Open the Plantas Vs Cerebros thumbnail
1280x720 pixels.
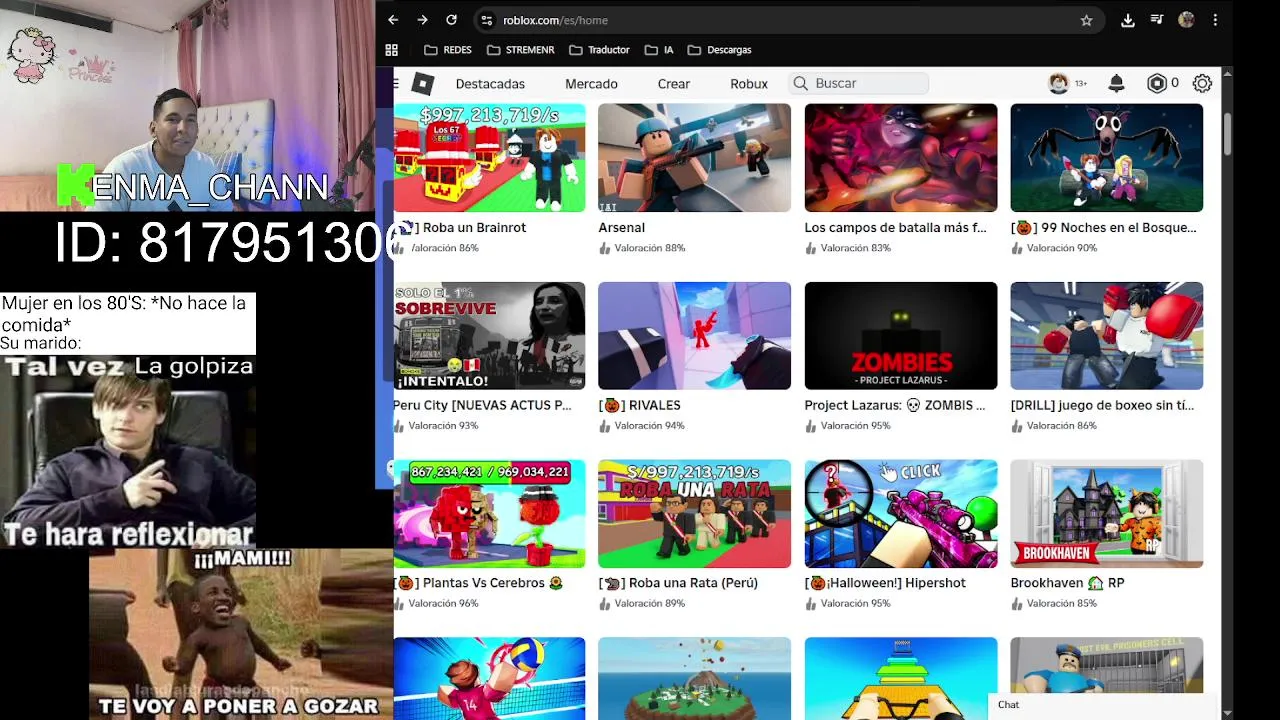coord(489,514)
